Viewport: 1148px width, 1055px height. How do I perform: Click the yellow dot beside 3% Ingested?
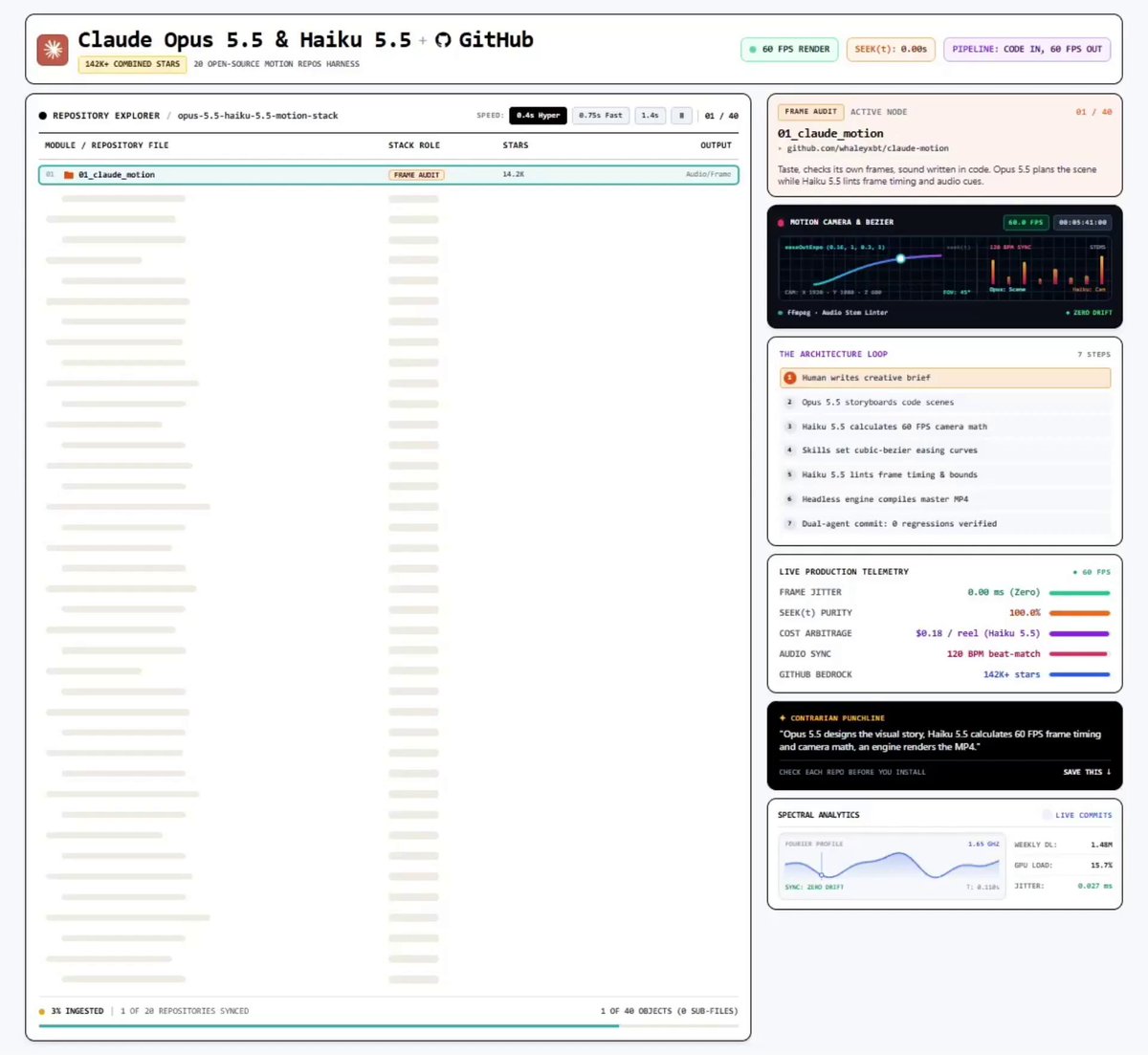(x=42, y=1011)
